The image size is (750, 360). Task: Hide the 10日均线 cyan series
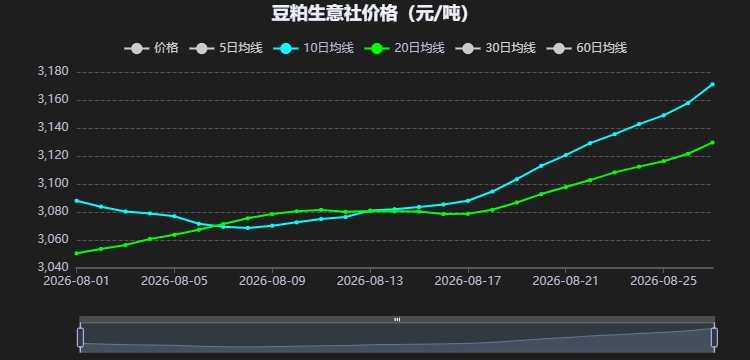[314, 48]
